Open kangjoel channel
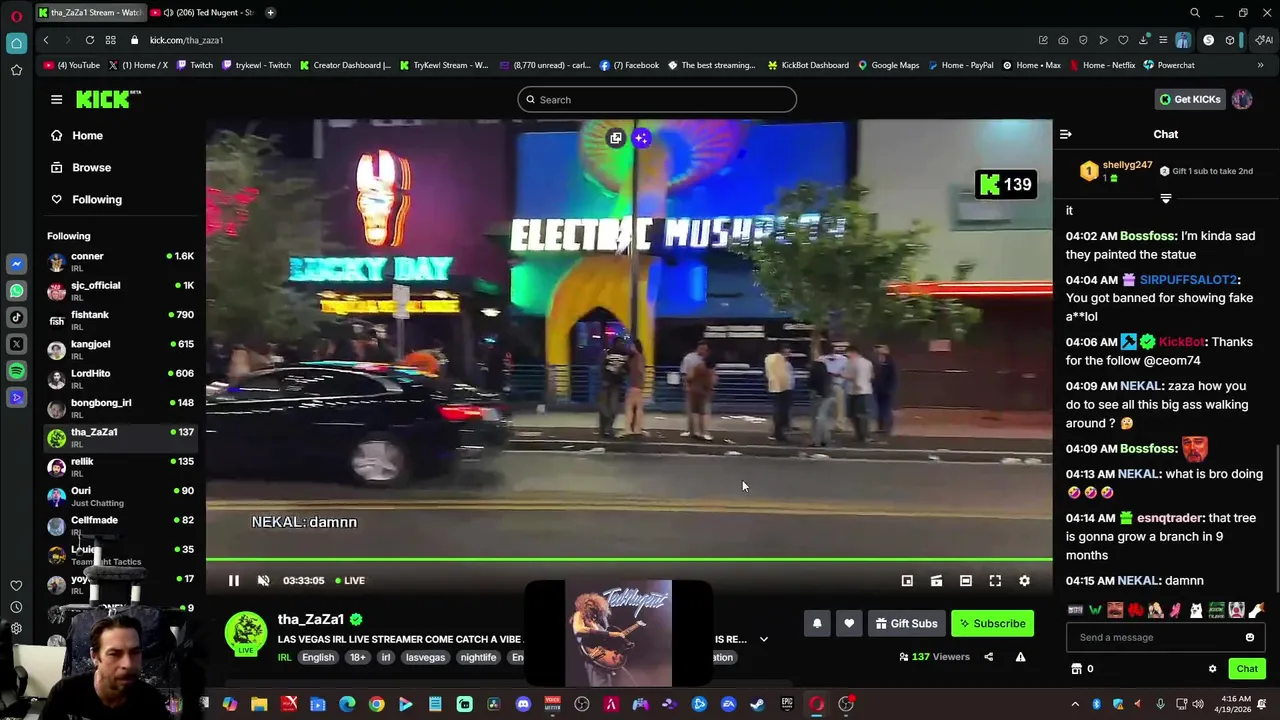The height and width of the screenshot is (720, 1280). 120,350
